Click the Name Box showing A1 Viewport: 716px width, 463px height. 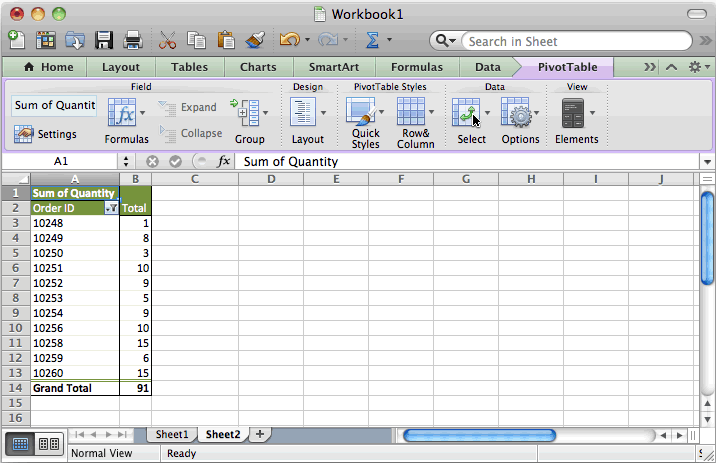pos(61,161)
